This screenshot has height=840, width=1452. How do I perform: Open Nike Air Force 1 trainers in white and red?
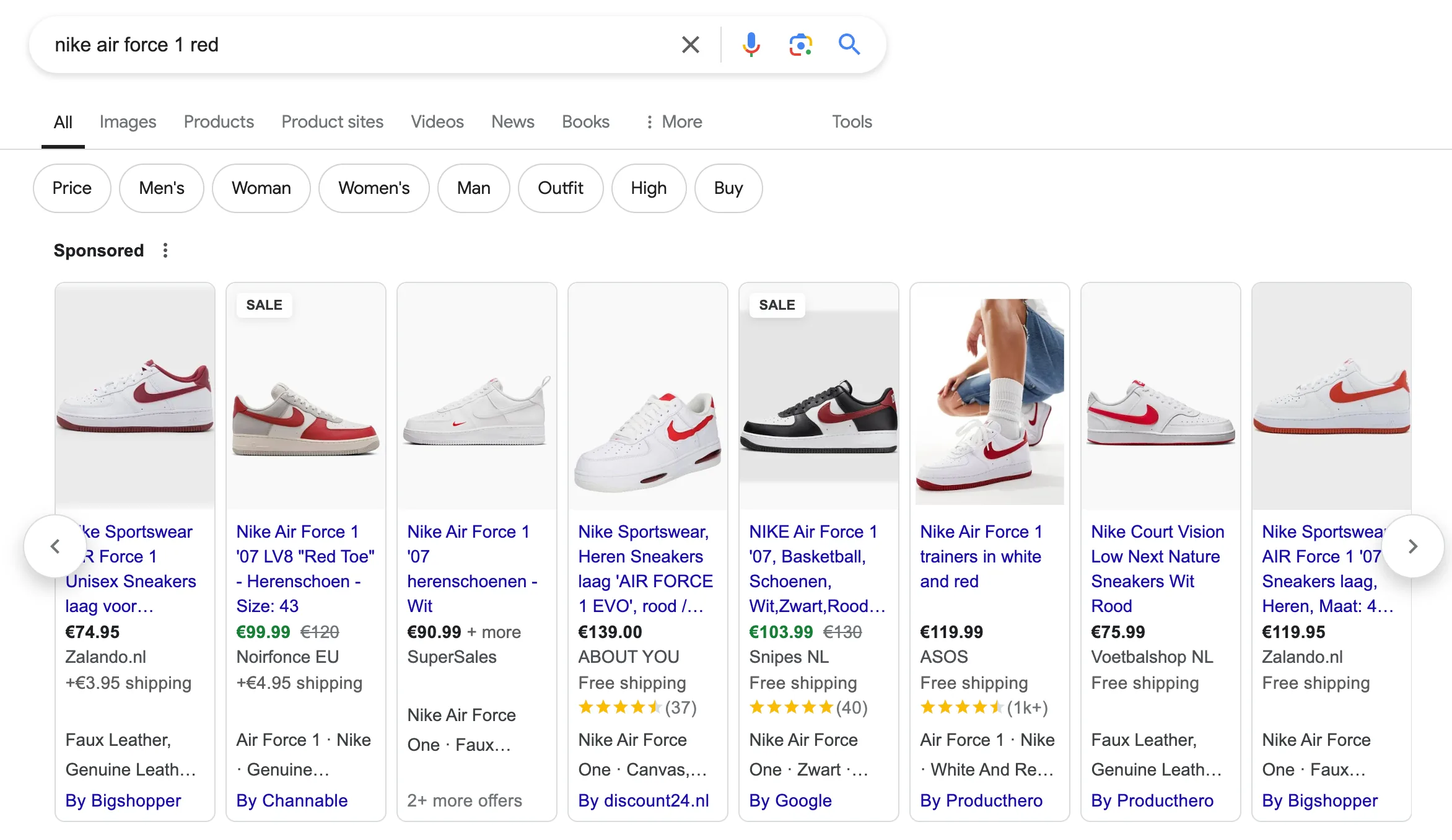point(981,556)
